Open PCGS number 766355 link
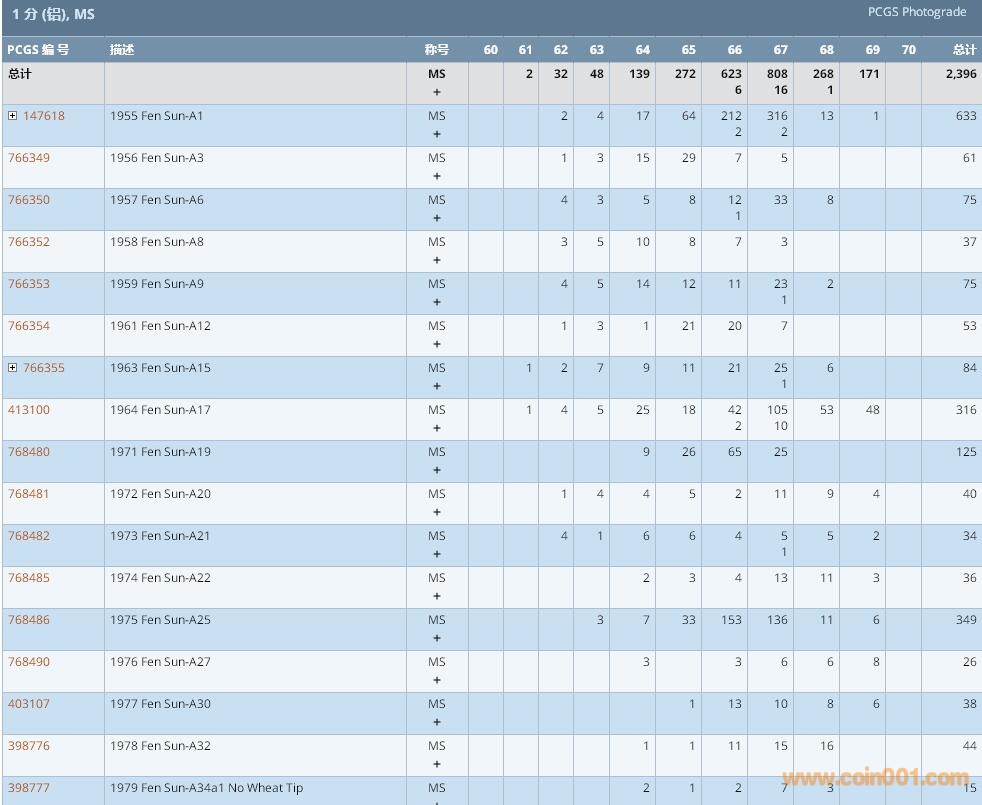Viewport: 982px width, 805px height. [x=44, y=368]
